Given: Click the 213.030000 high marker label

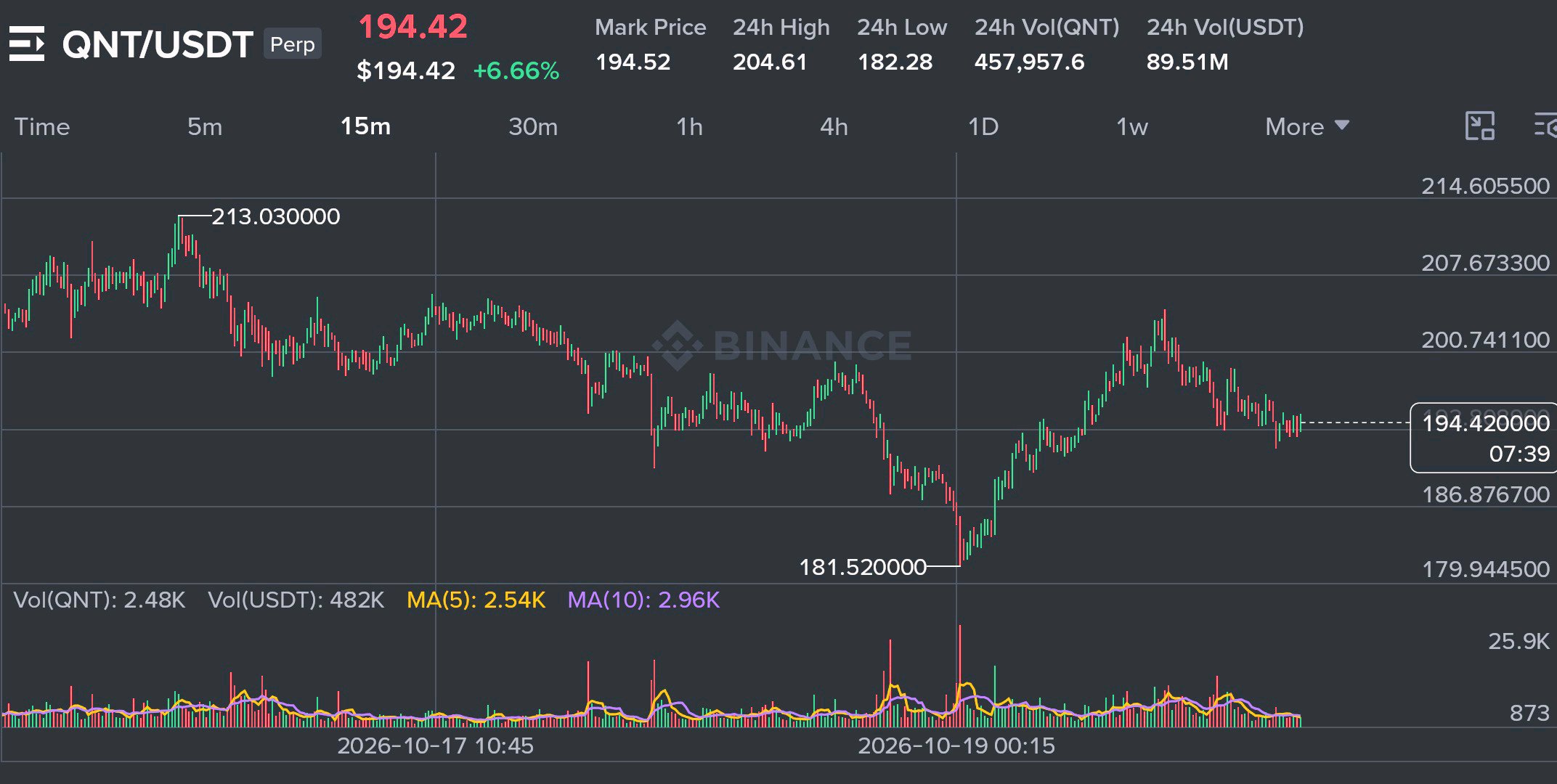Looking at the screenshot, I should [275, 216].
